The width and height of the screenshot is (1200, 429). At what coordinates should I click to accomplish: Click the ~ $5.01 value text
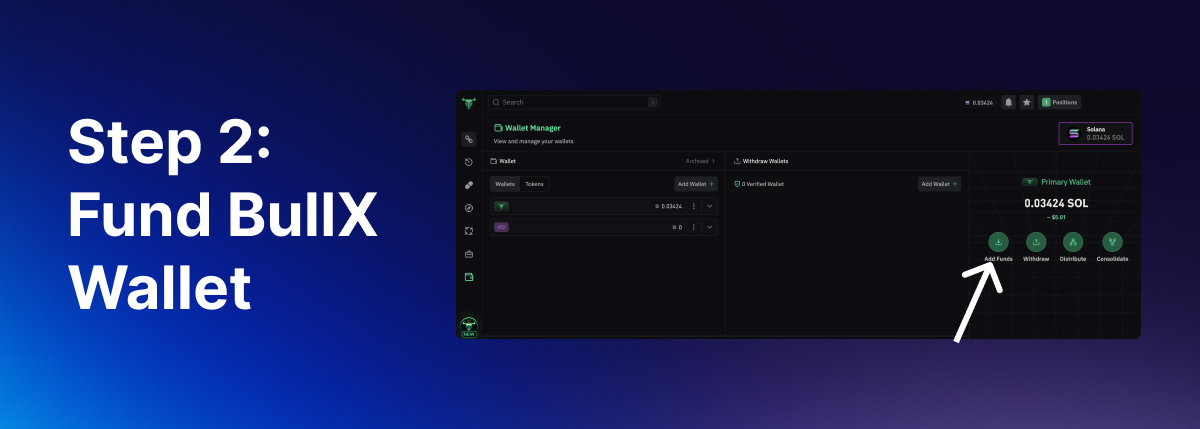(1056, 217)
